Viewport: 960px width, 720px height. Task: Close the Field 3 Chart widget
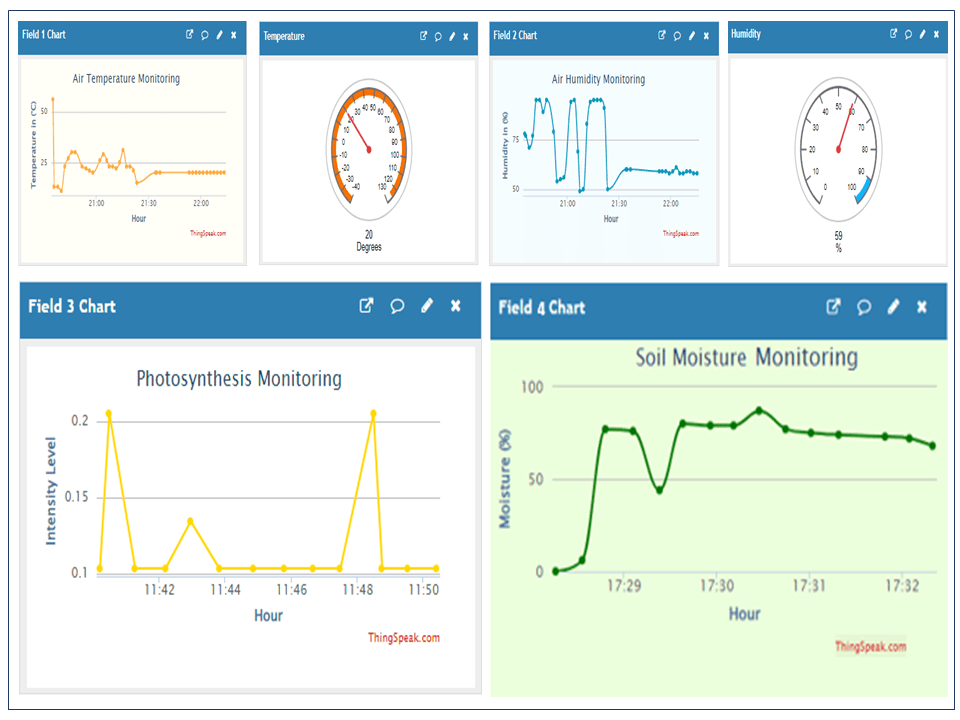456,306
